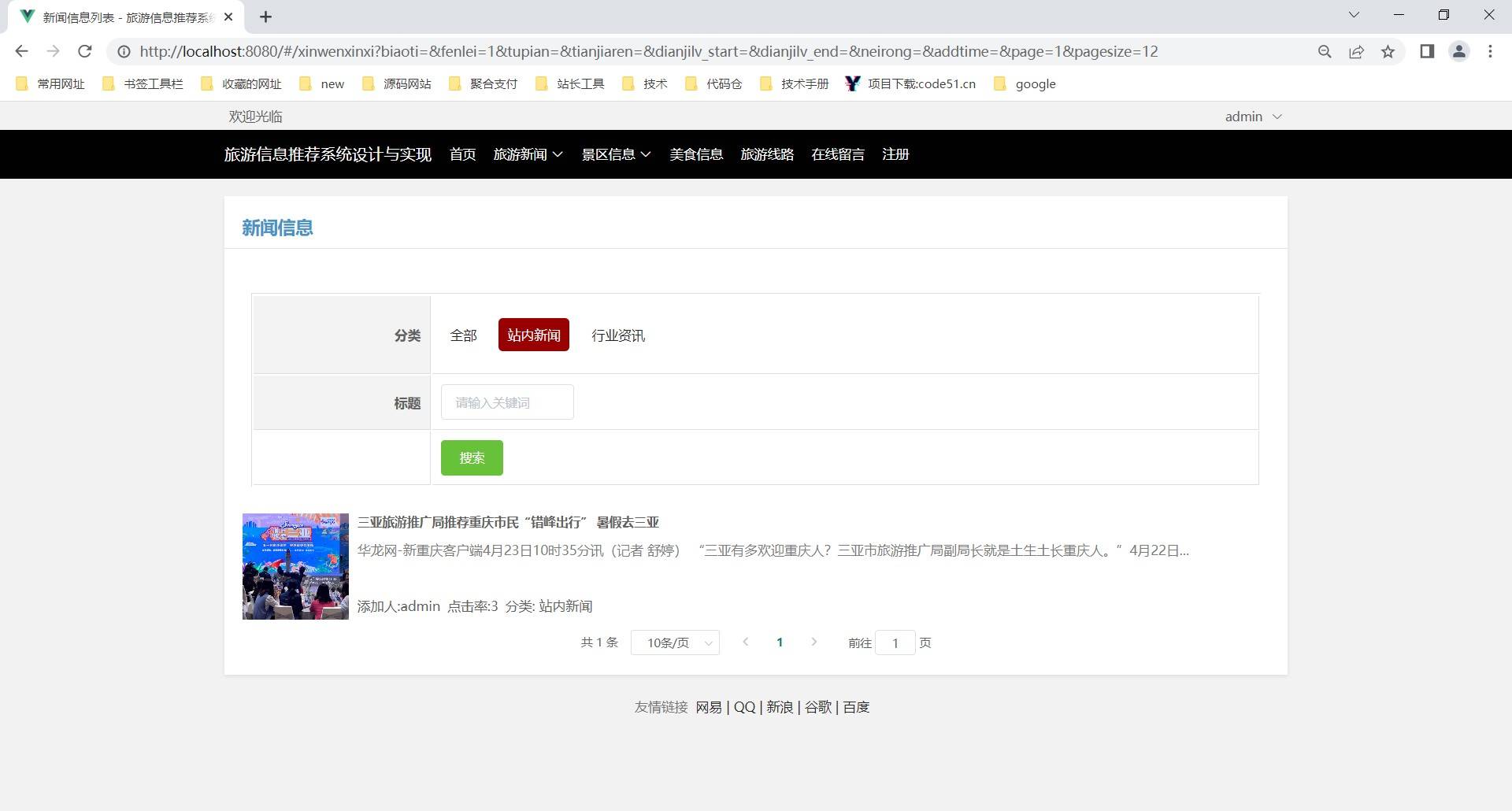
Task: Open the 美食信息 page
Action: pyautogui.click(x=696, y=154)
